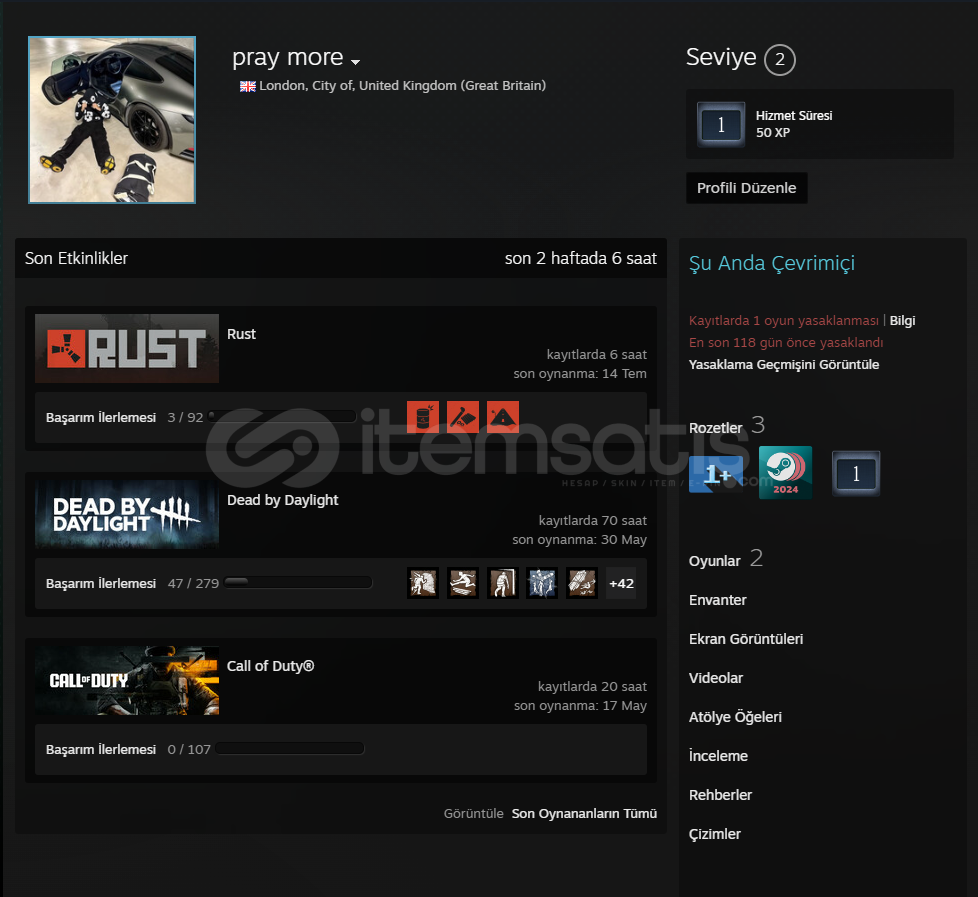Open the Rust game logo
978x897 pixels.
127,348
